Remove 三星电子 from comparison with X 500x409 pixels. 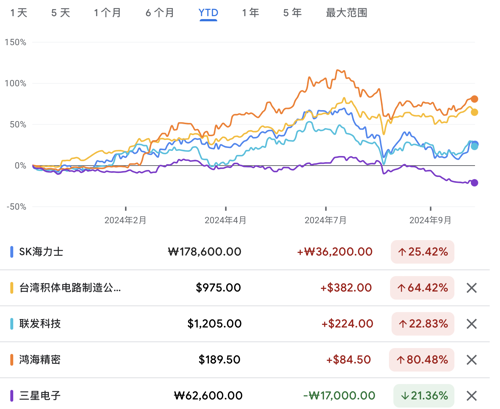471,396
